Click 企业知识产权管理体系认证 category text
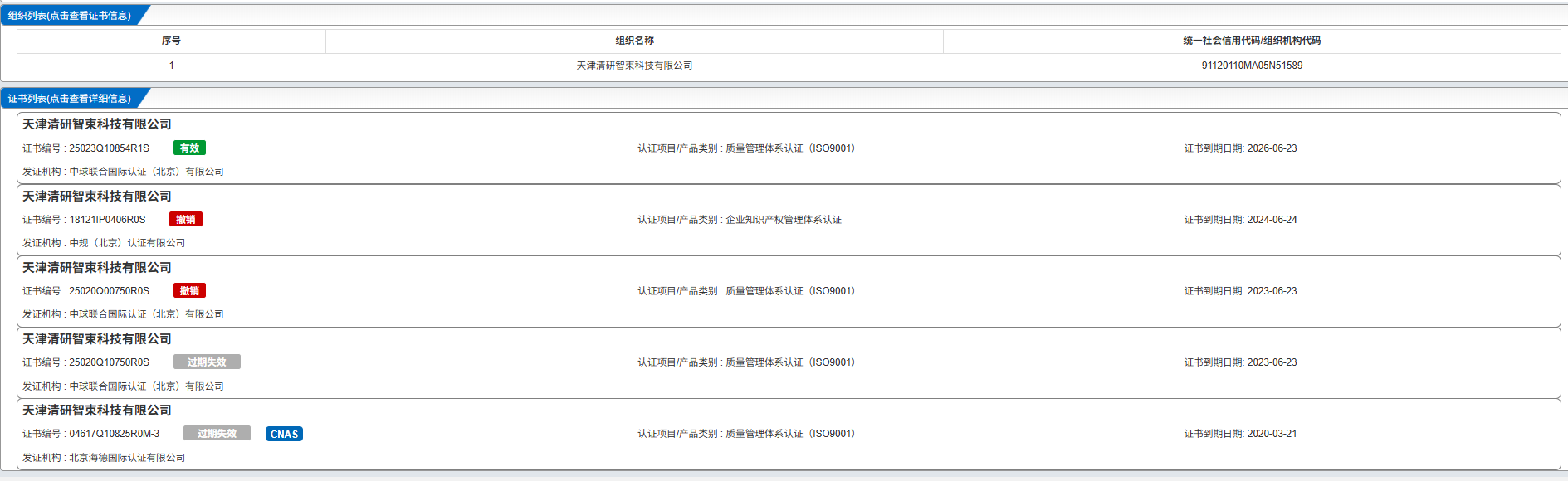The height and width of the screenshot is (481, 1568). (x=784, y=220)
